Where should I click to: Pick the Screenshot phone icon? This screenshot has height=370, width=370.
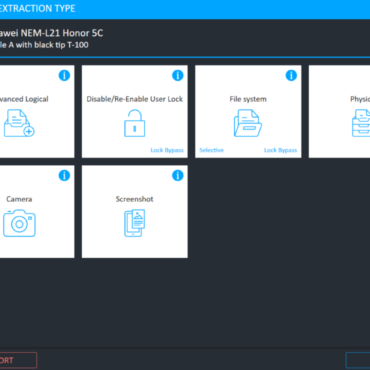135,223
